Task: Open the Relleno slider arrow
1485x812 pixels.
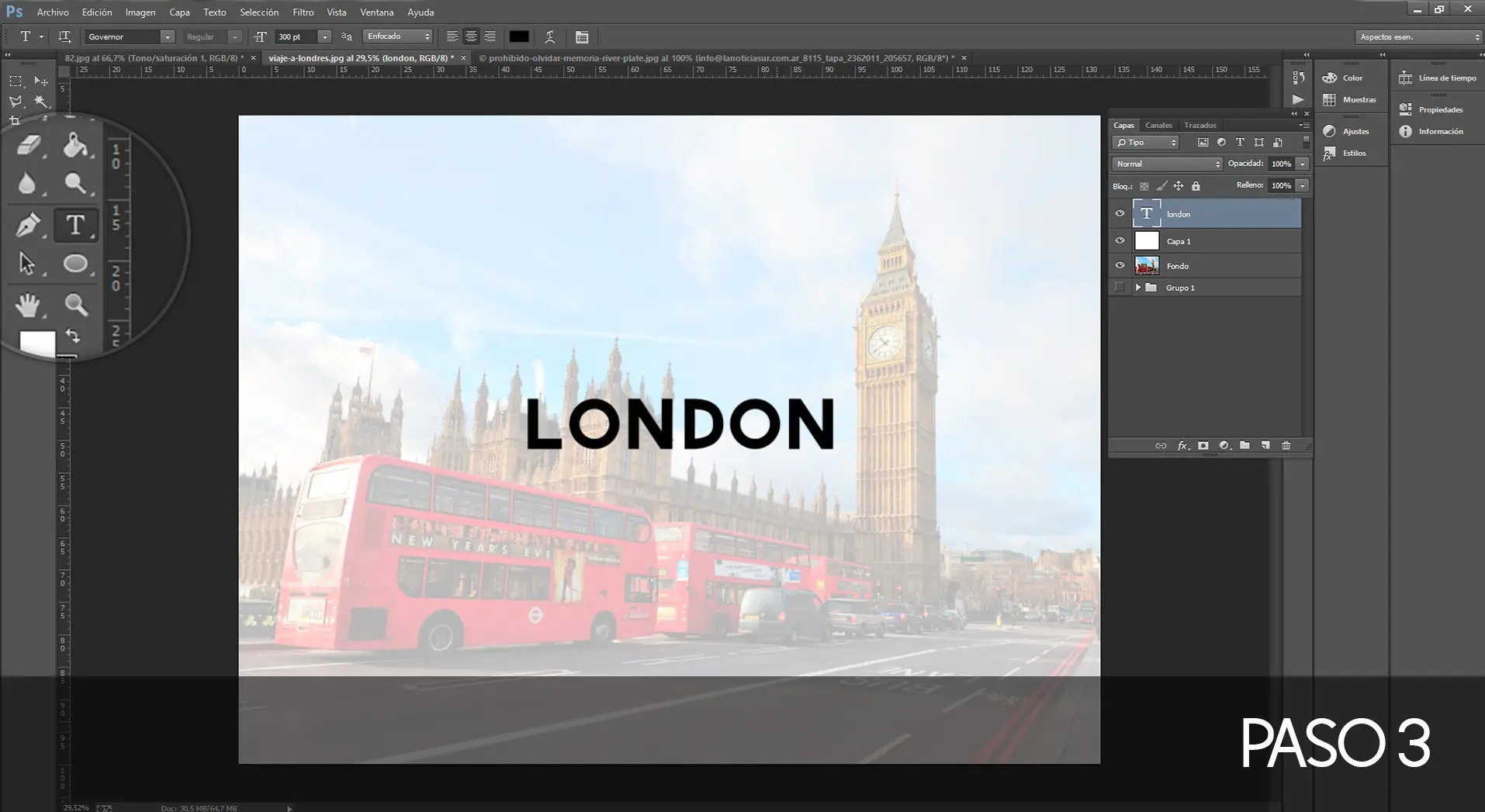Action: [1302, 185]
